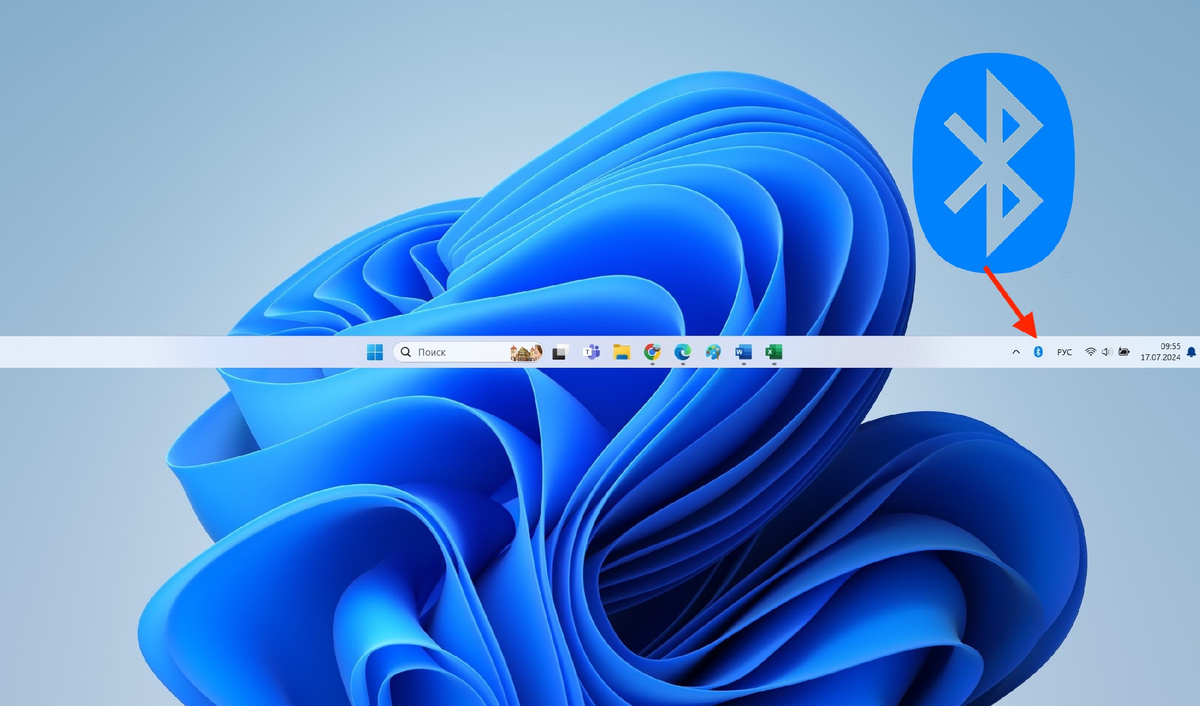Screen dimensions: 1200x706
Task: Open the Windows Start menu
Action: [375, 352]
